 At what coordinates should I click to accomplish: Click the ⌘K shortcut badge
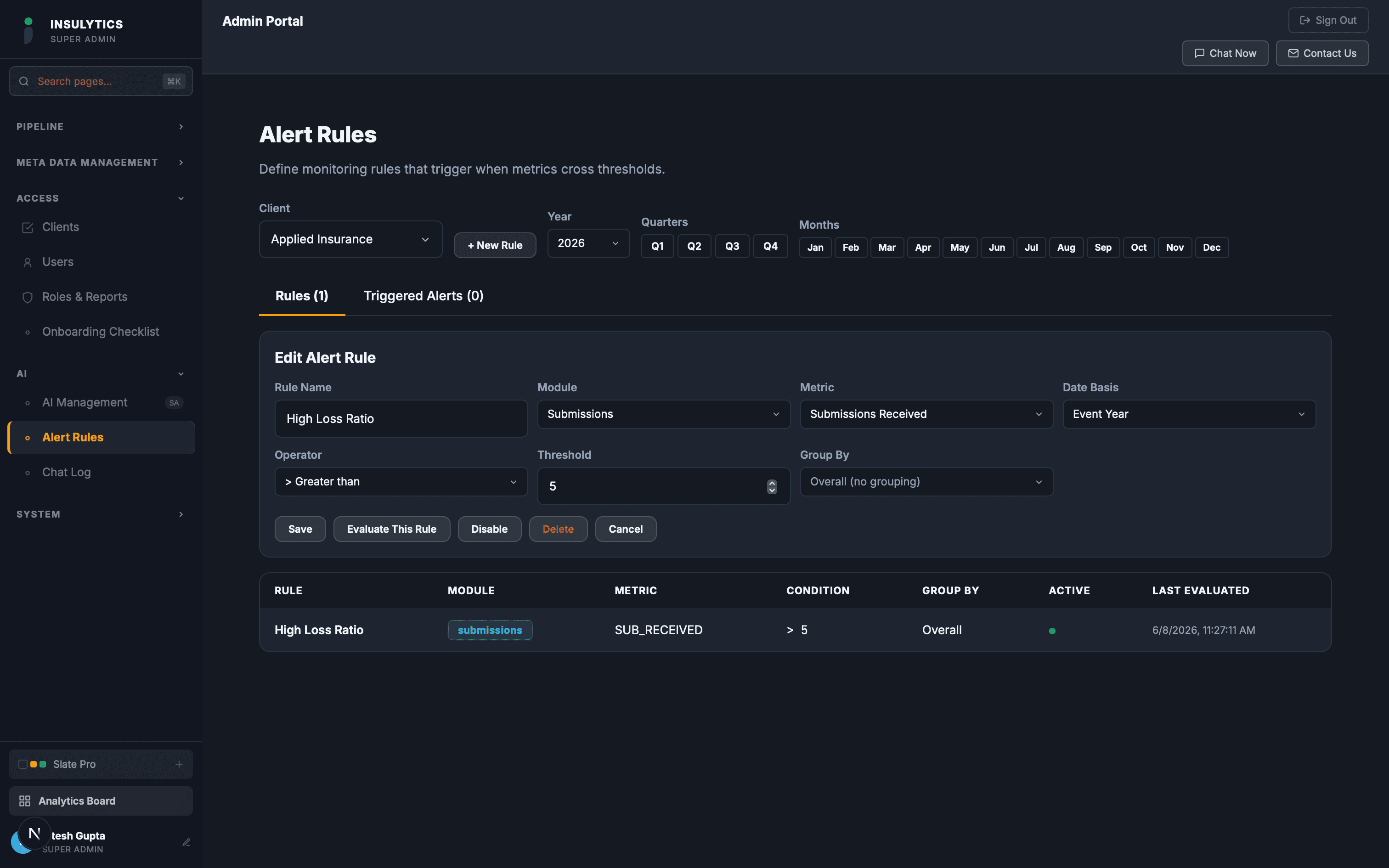point(173,82)
